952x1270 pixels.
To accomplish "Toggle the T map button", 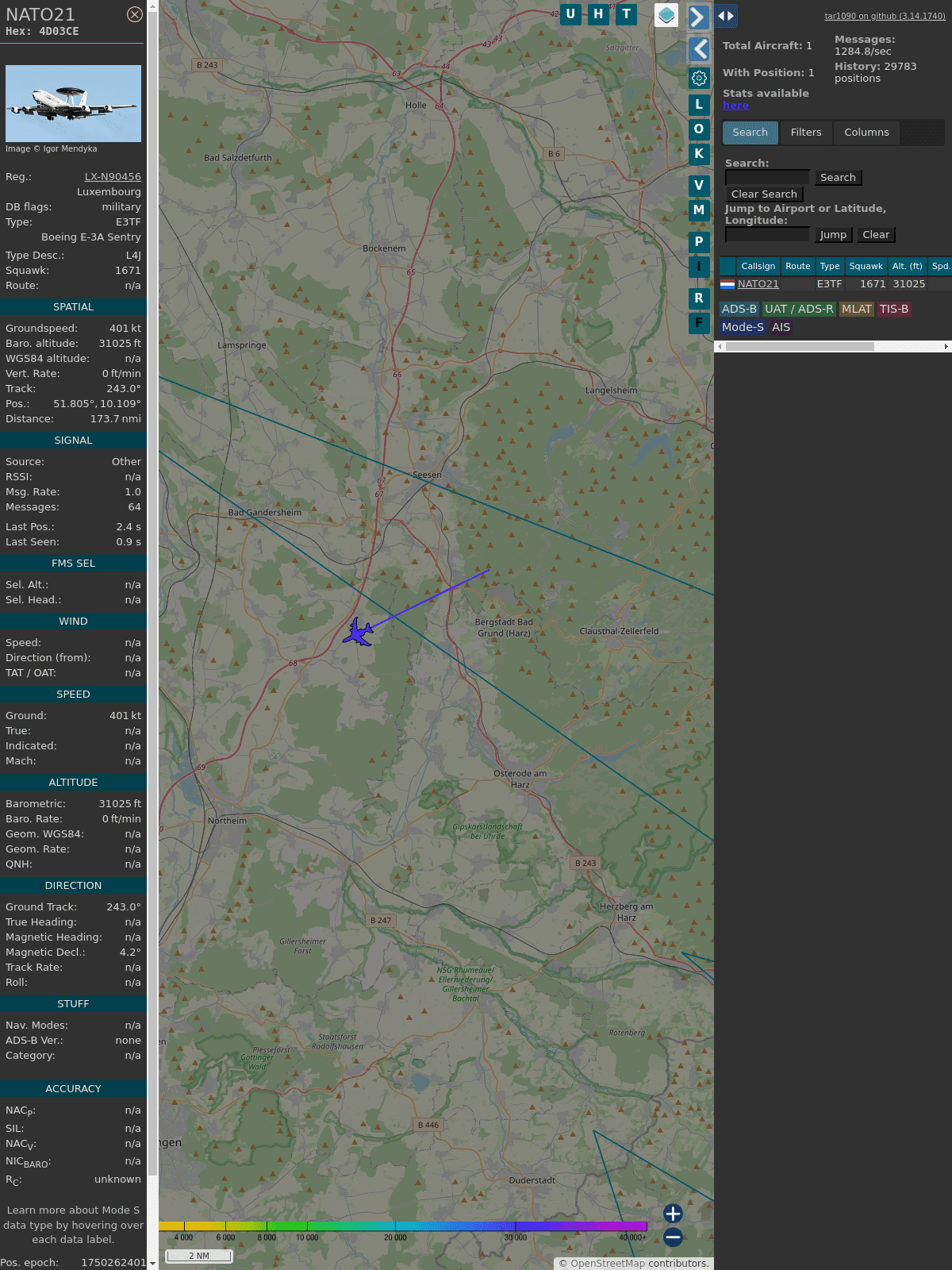I will click(x=626, y=14).
